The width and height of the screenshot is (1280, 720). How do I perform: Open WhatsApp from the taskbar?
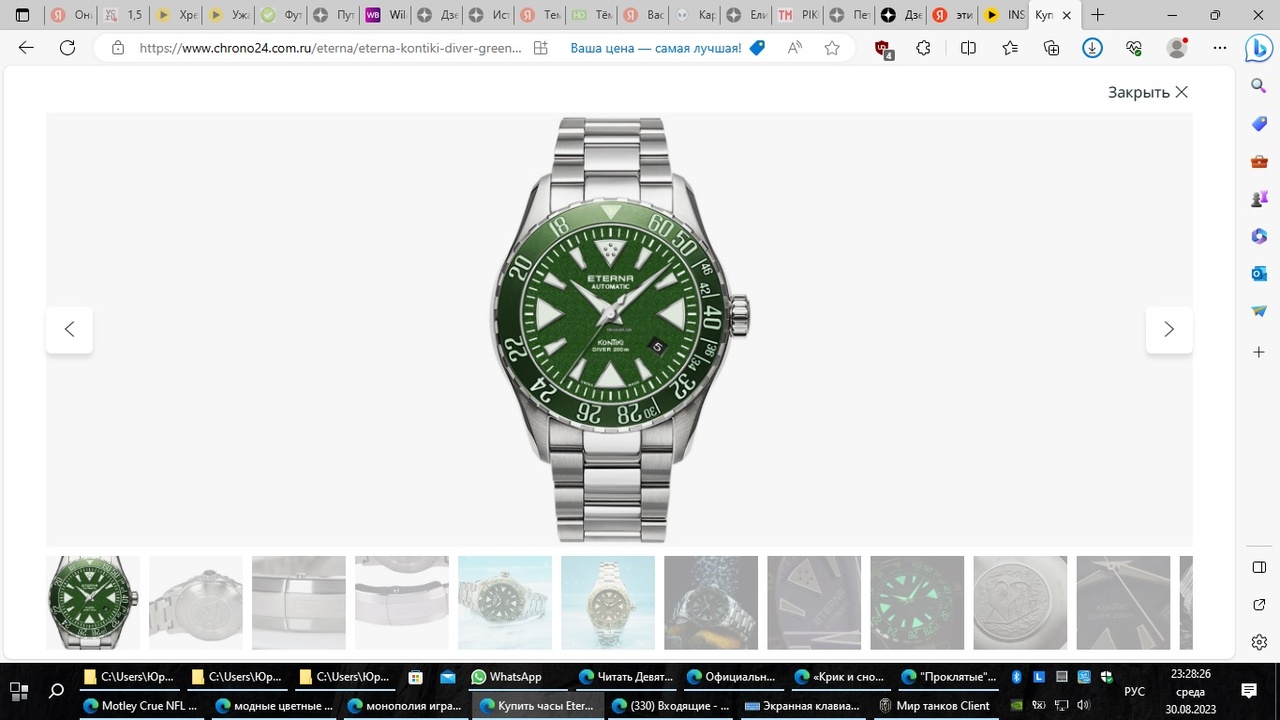pyautogui.click(x=505, y=677)
